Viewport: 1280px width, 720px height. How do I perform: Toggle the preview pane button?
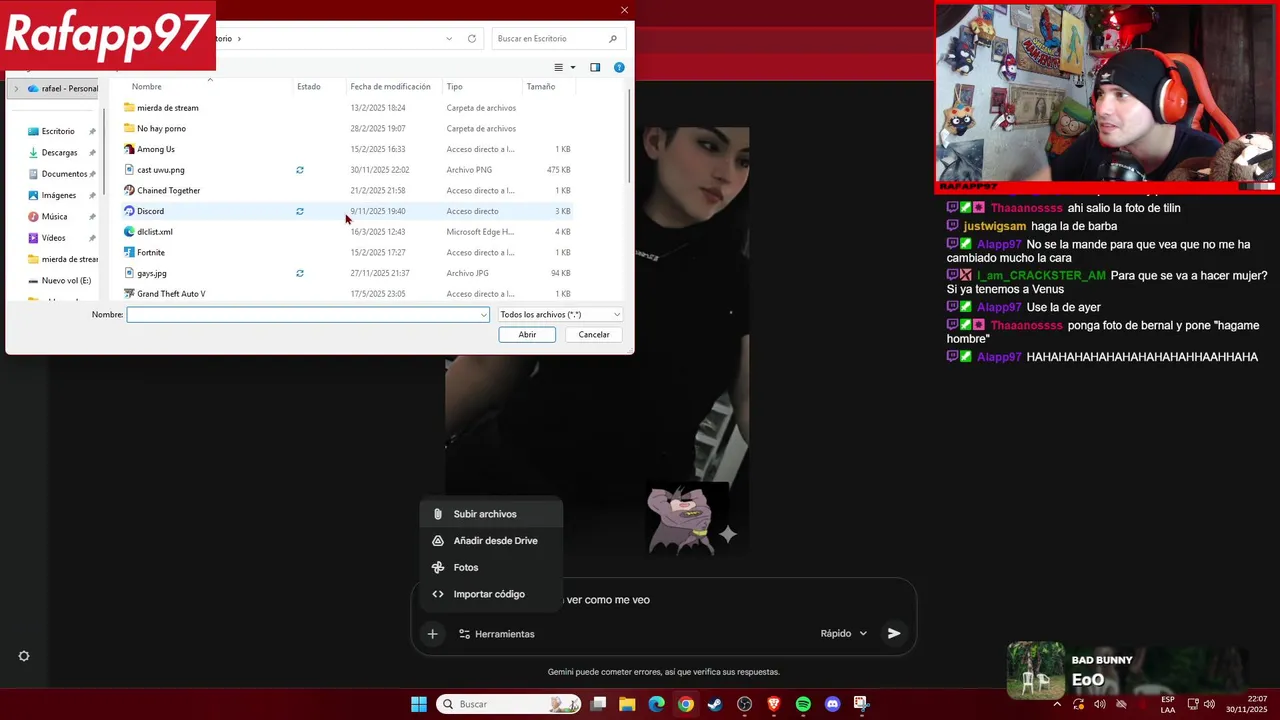pyautogui.click(x=595, y=67)
